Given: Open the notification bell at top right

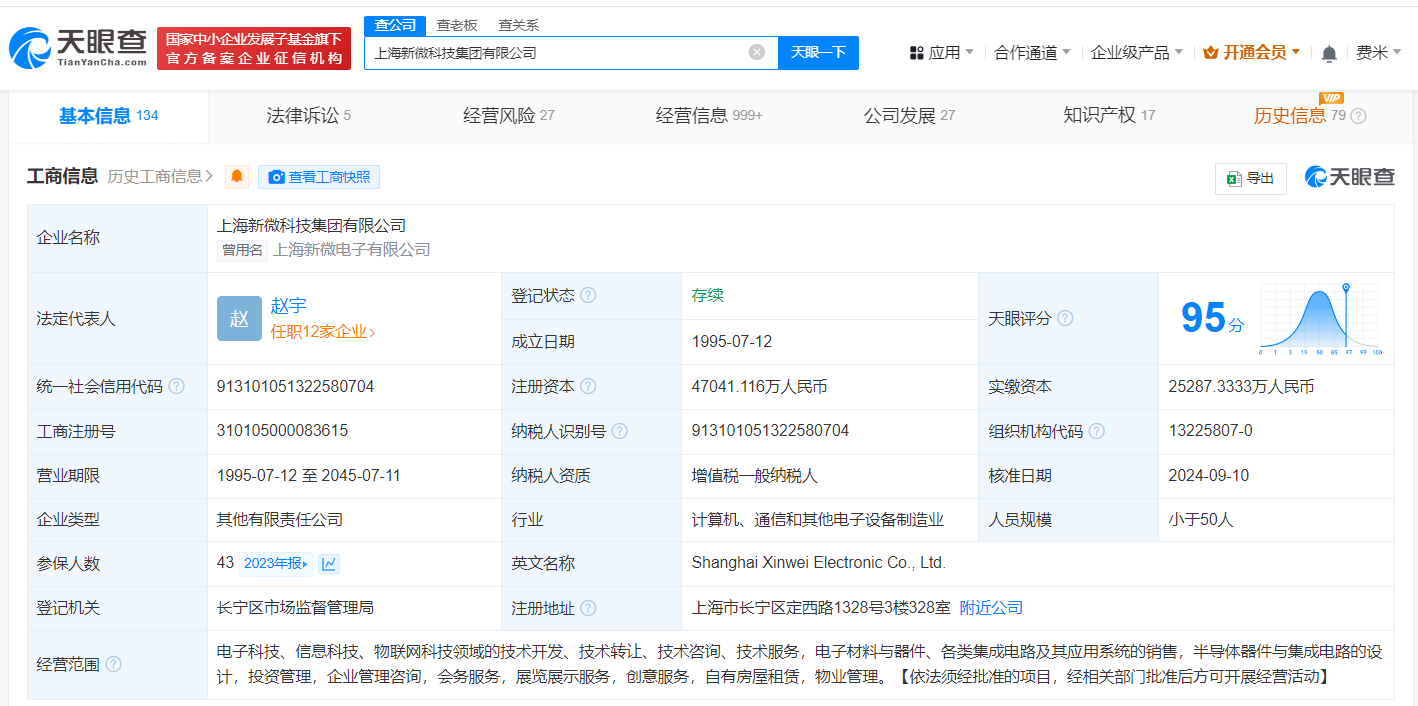Looking at the screenshot, I should 1329,52.
